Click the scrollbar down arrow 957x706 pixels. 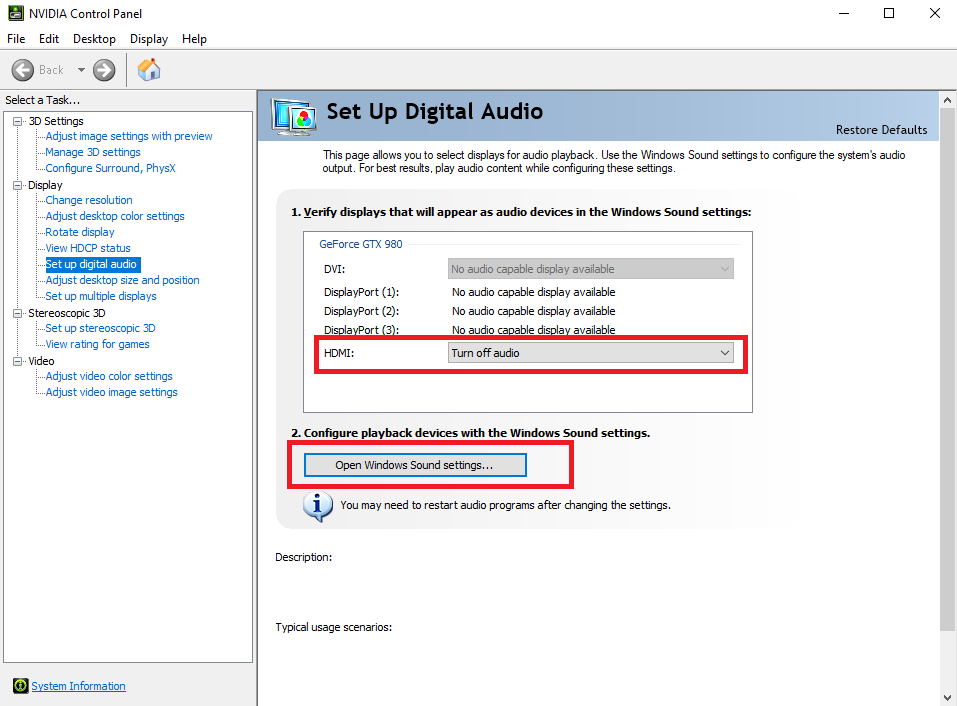click(947, 697)
